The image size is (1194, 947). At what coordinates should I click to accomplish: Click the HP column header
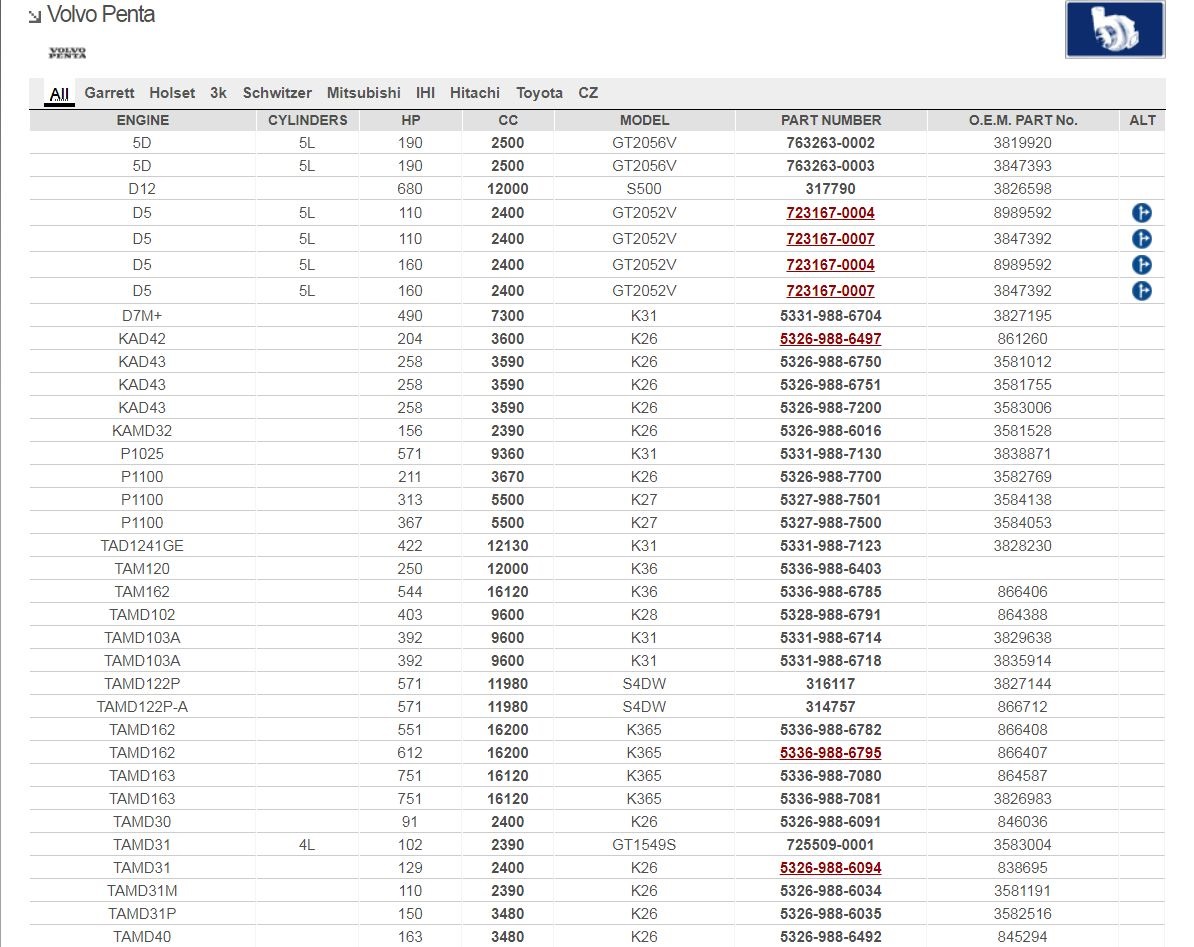[x=410, y=120]
